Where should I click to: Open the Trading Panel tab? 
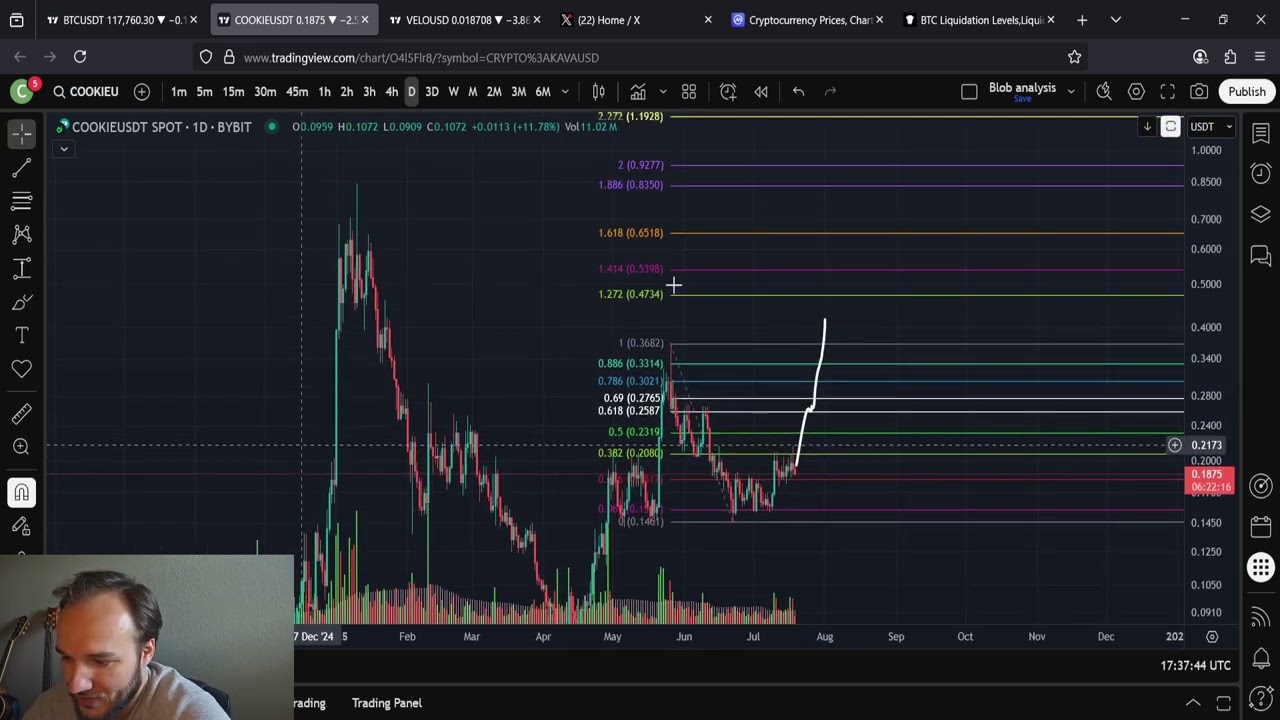[x=387, y=703]
